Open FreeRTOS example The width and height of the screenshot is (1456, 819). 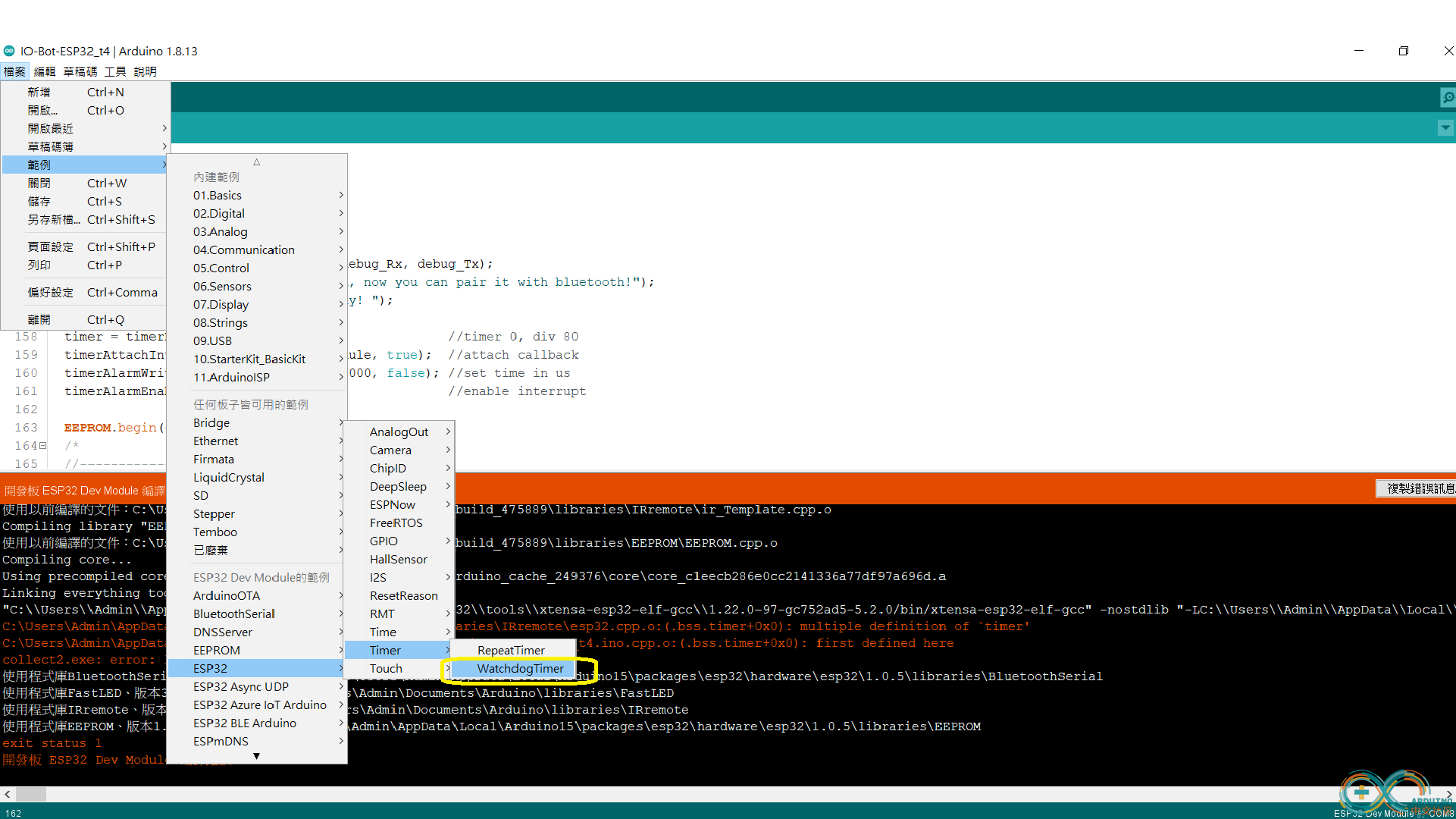coord(399,522)
